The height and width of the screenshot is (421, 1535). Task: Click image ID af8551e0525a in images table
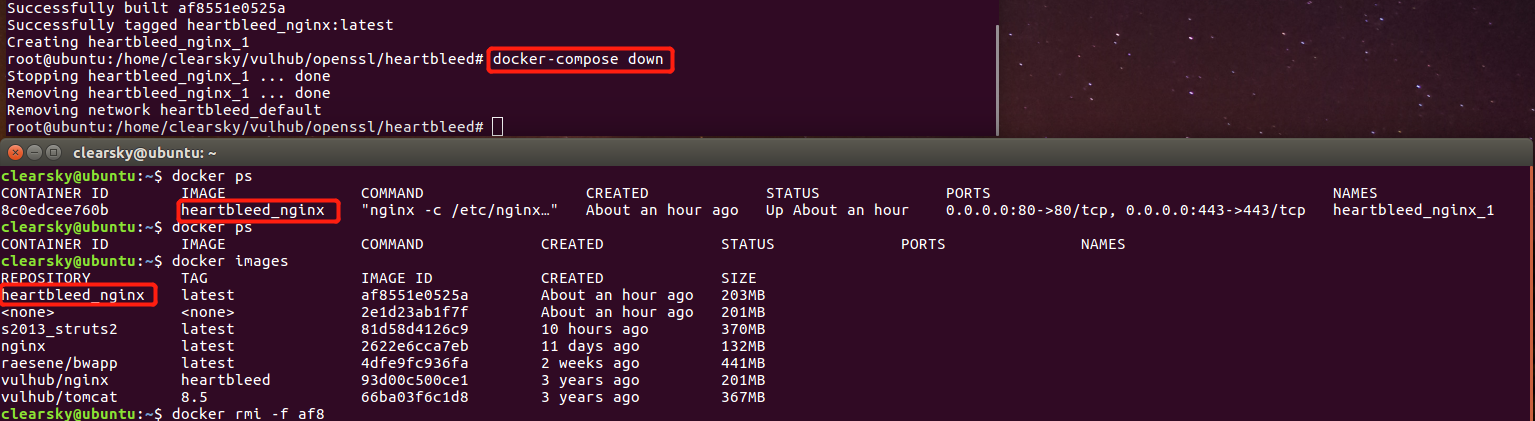(x=415, y=295)
